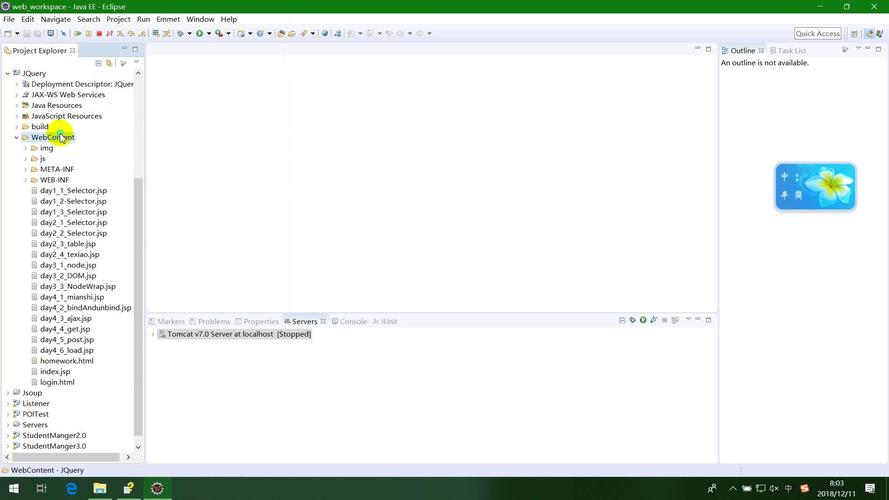Minimize the Project Explorer panel

(124, 49)
